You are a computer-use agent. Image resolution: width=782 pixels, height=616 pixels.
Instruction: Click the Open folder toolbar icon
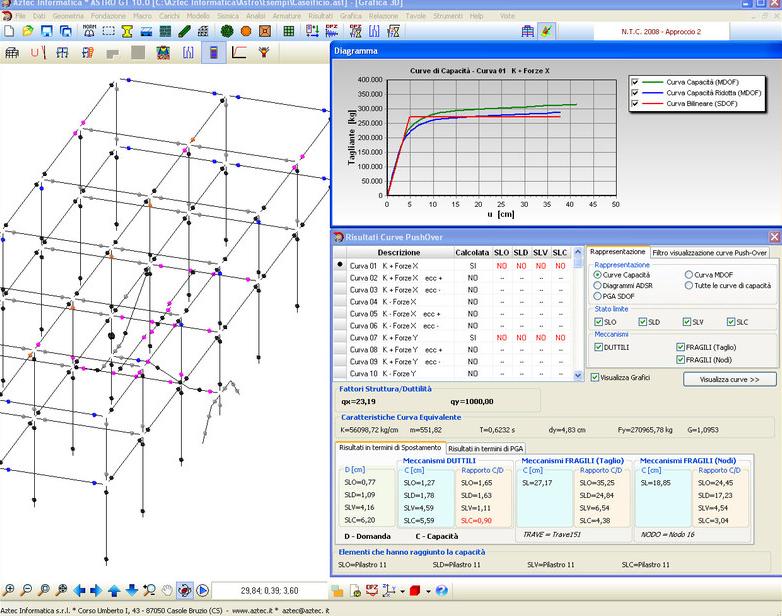click(x=27, y=32)
